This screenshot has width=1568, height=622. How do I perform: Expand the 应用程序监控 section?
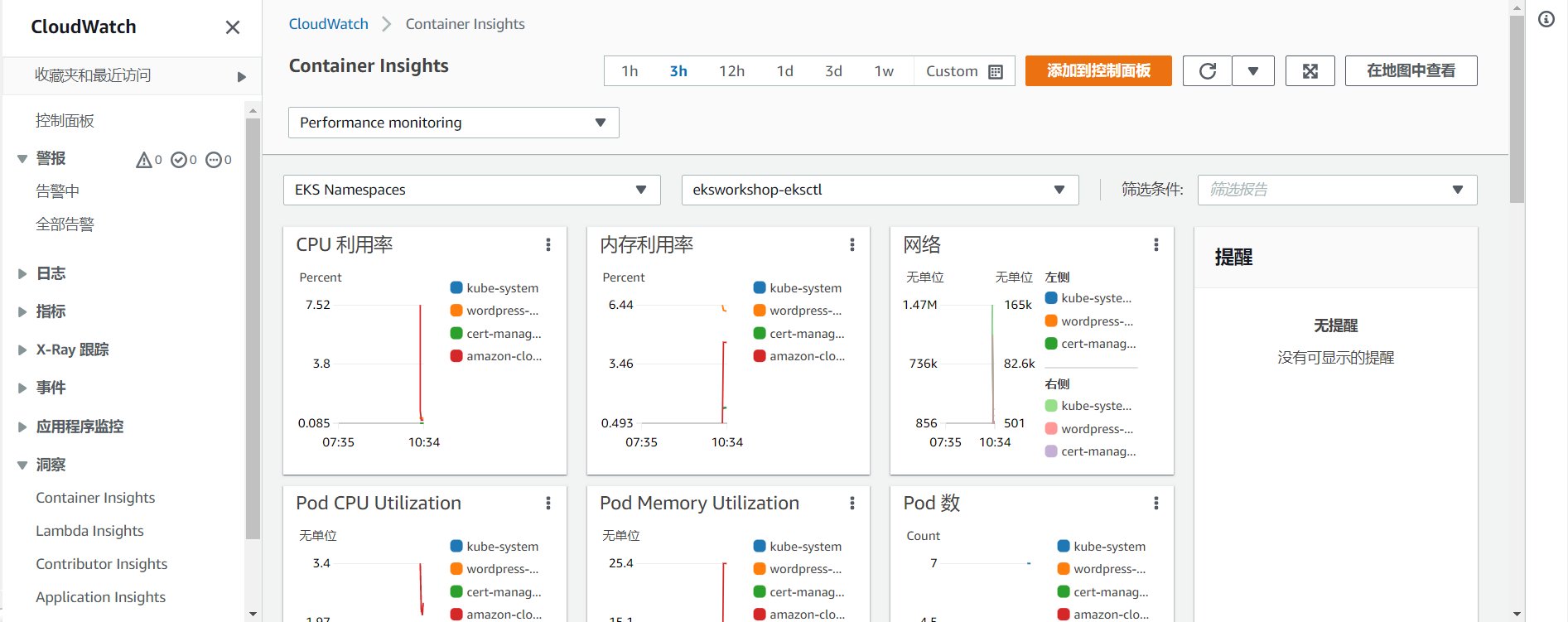(x=22, y=427)
